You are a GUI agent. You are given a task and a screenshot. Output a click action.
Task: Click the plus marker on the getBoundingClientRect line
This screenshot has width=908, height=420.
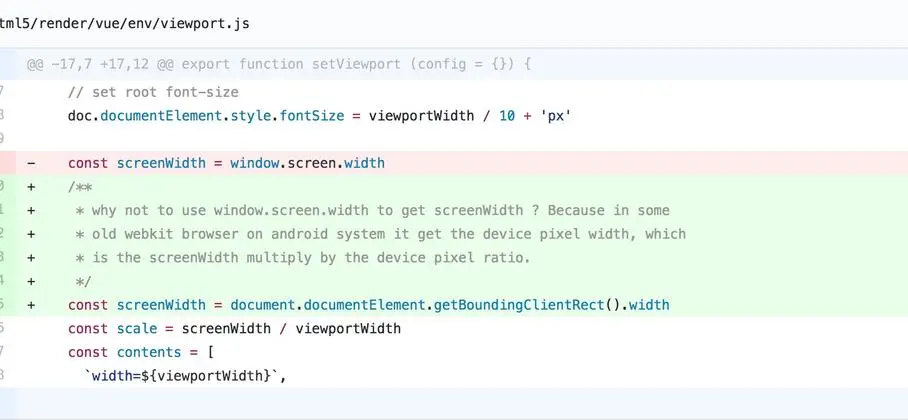pyautogui.click(x=31, y=305)
